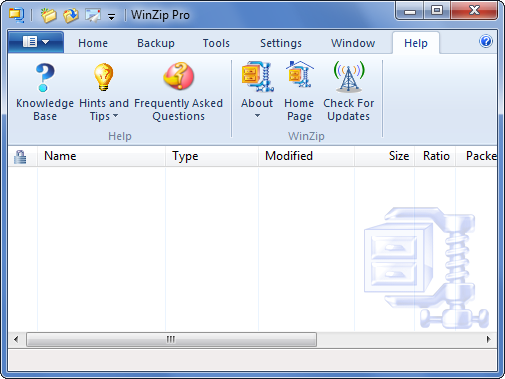The width and height of the screenshot is (505, 379).
Task: Open the Knowledge Base help icon
Action: pyautogui.click(x=45, y=77)
